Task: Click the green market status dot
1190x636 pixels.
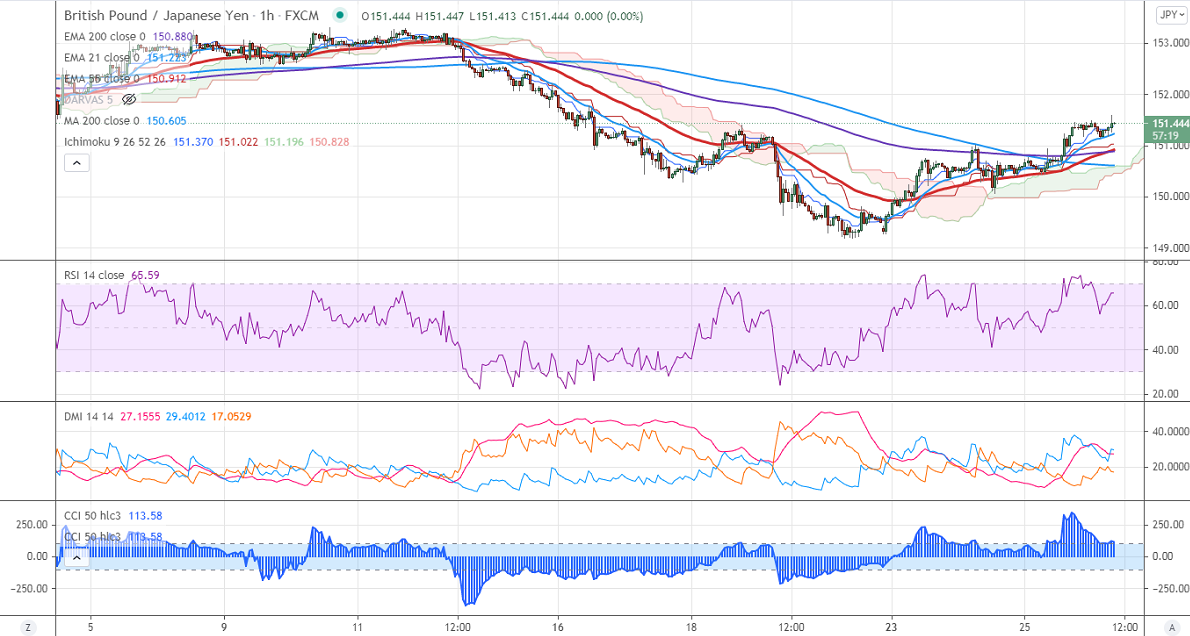Action: tap(342, 16)
